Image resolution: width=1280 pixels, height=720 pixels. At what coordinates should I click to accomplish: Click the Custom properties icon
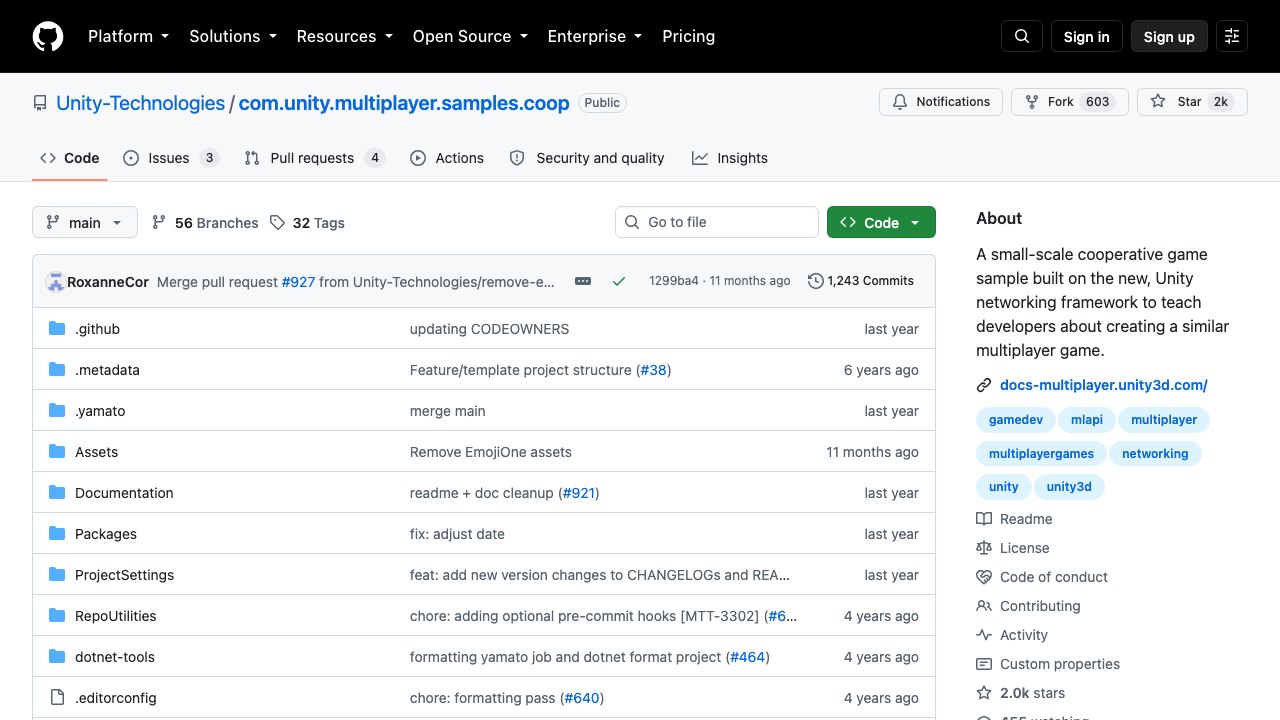(984, 664)
